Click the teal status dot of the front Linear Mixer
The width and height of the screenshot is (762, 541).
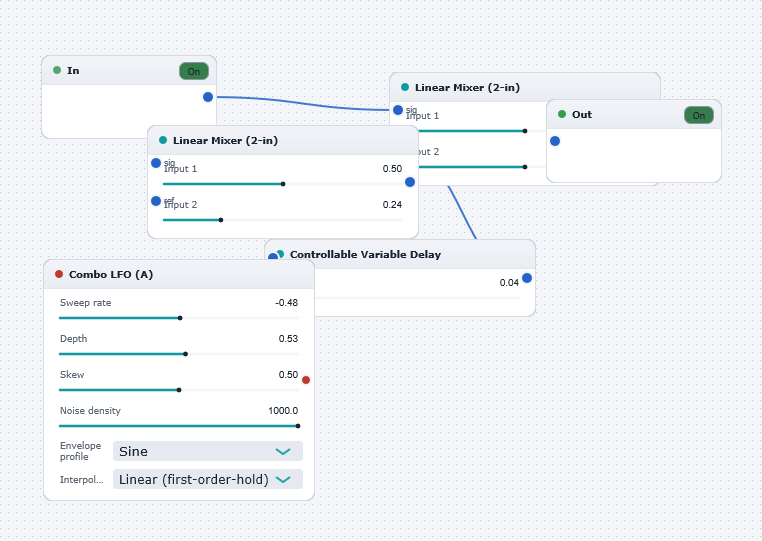point(163,140)
